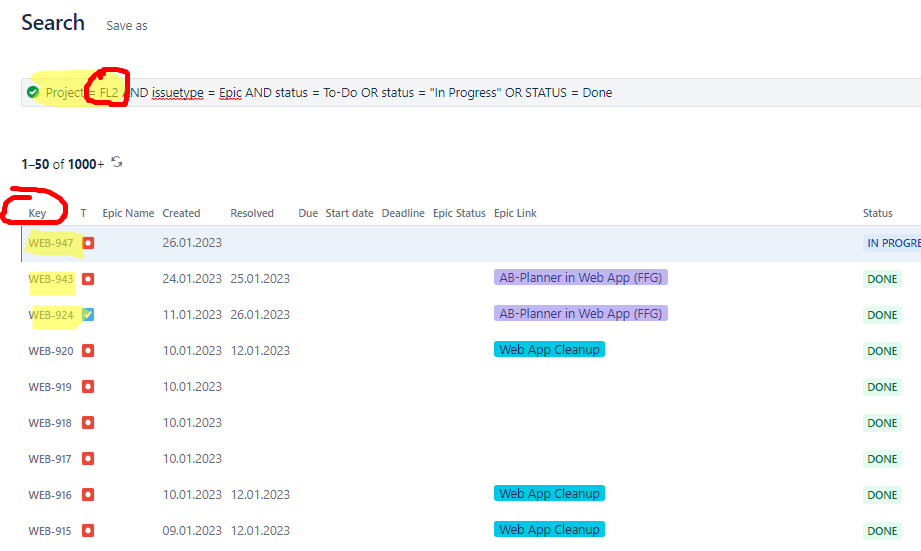This screenshot has height=551, width=921.
Task: Sort by the T type column header
Action: coord(83,213)
